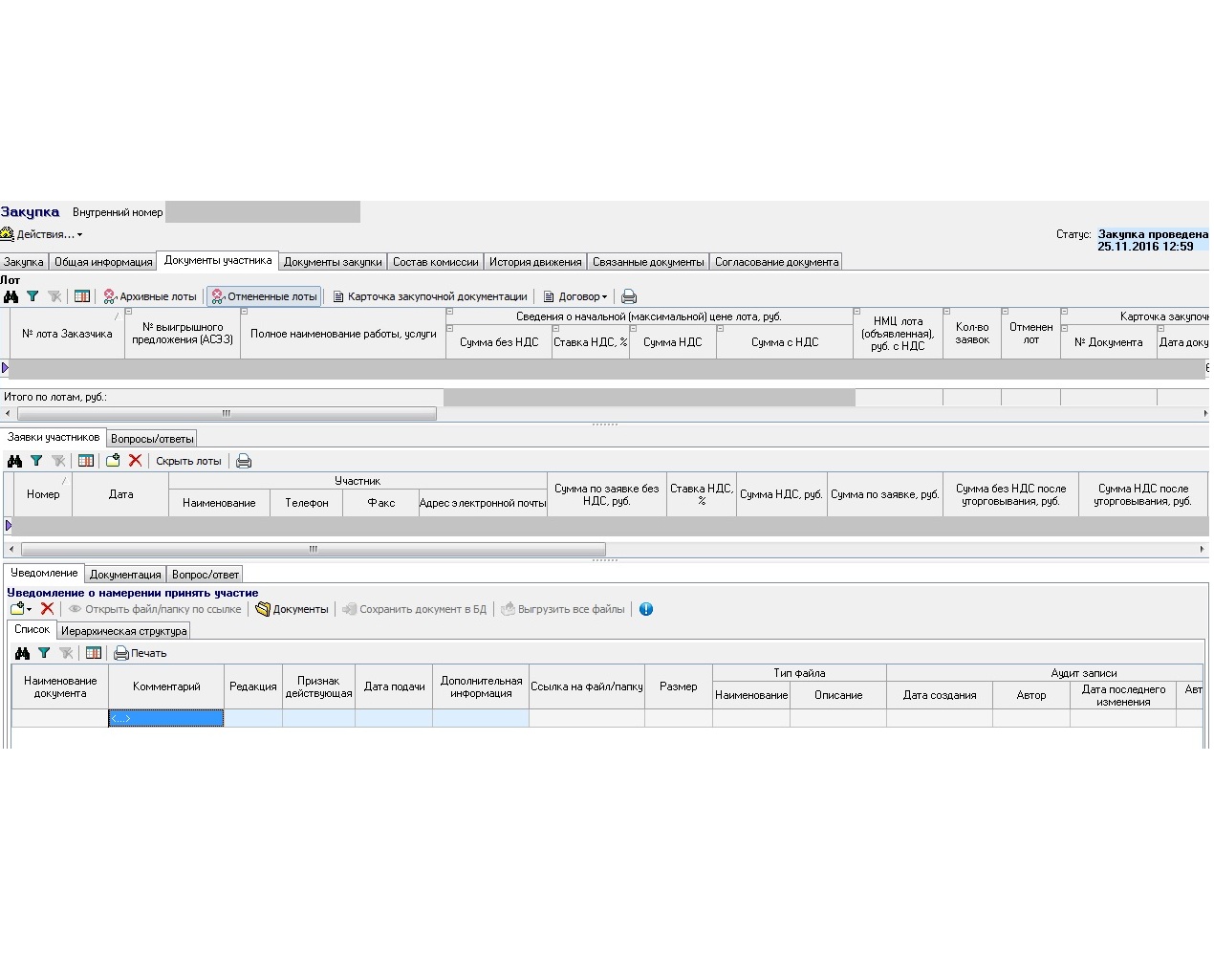Click the Печать button
This screenshot has height=980, width=1214.
[x=140, y=653]
